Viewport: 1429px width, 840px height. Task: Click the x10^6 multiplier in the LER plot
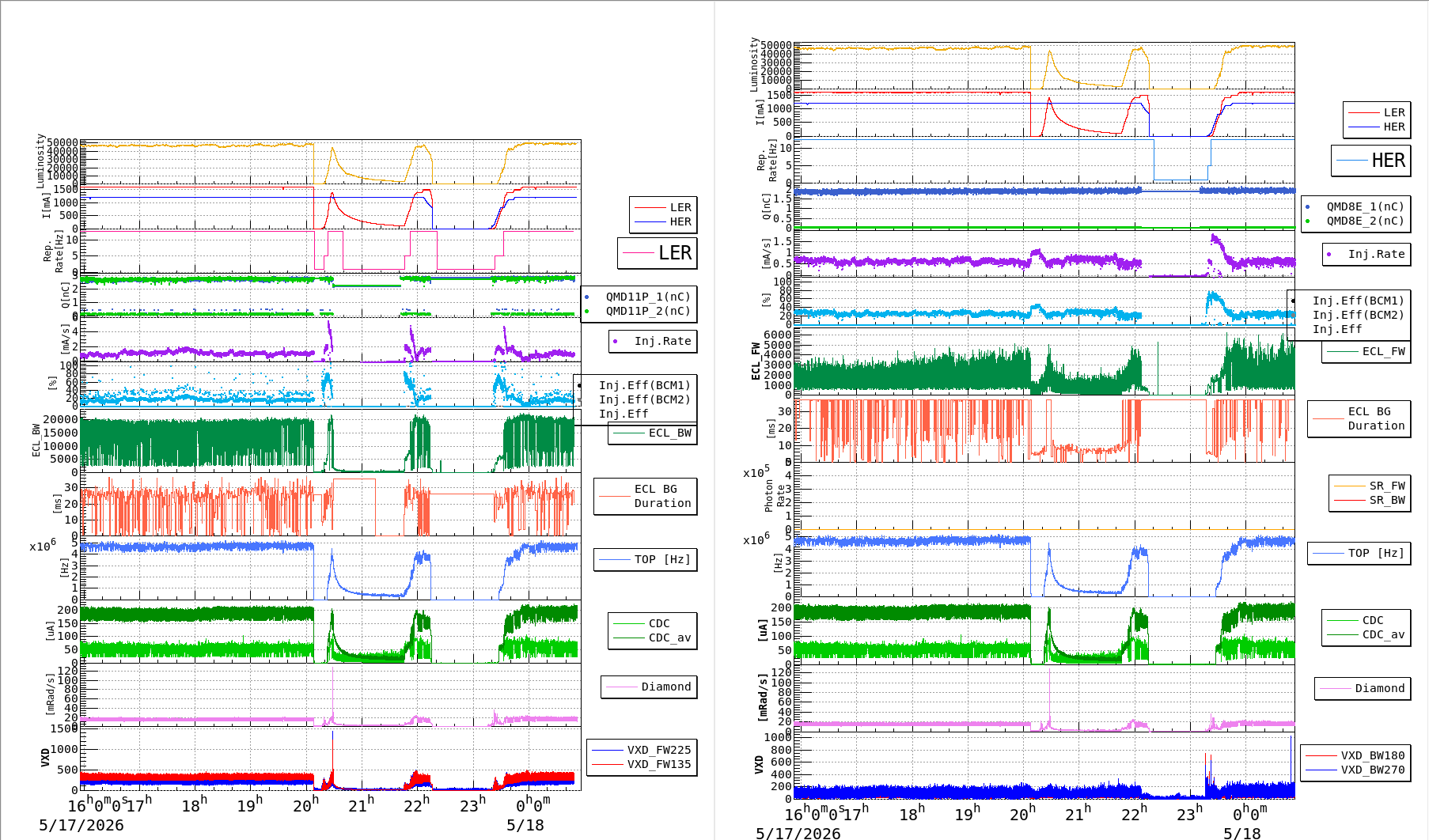[x=43, y=546]
